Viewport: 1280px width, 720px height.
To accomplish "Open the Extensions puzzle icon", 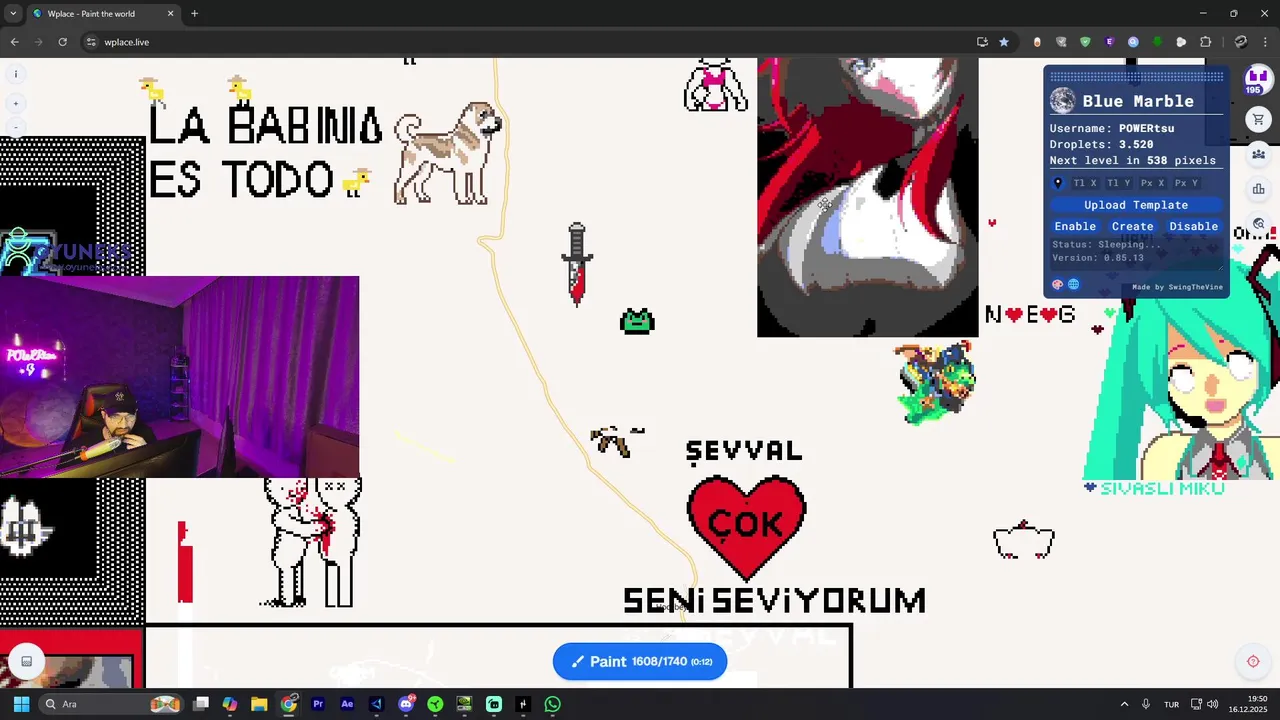I will click(1205, 42).
